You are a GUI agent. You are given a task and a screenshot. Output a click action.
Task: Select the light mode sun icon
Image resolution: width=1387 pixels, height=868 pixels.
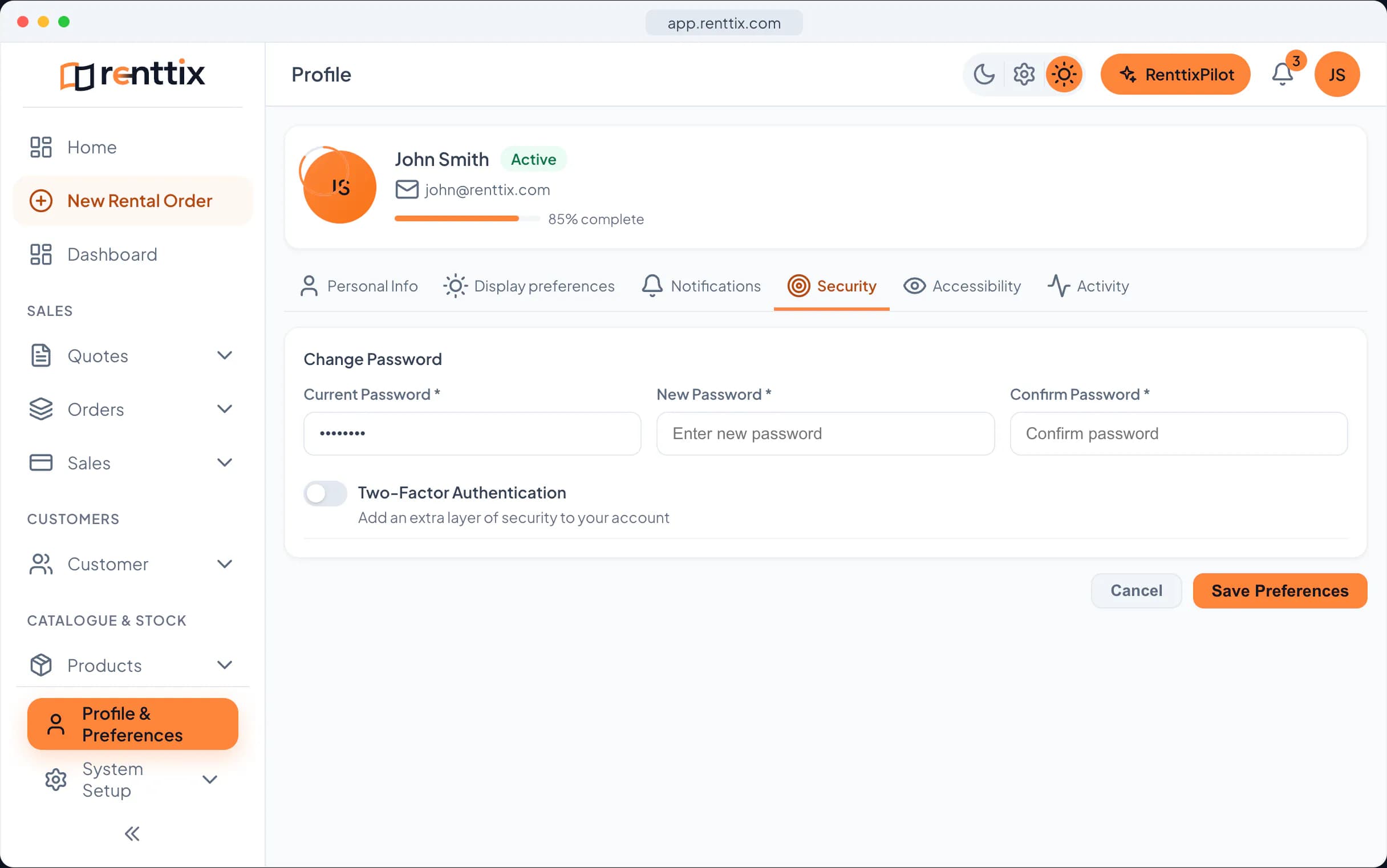[x=1064, y=75]
